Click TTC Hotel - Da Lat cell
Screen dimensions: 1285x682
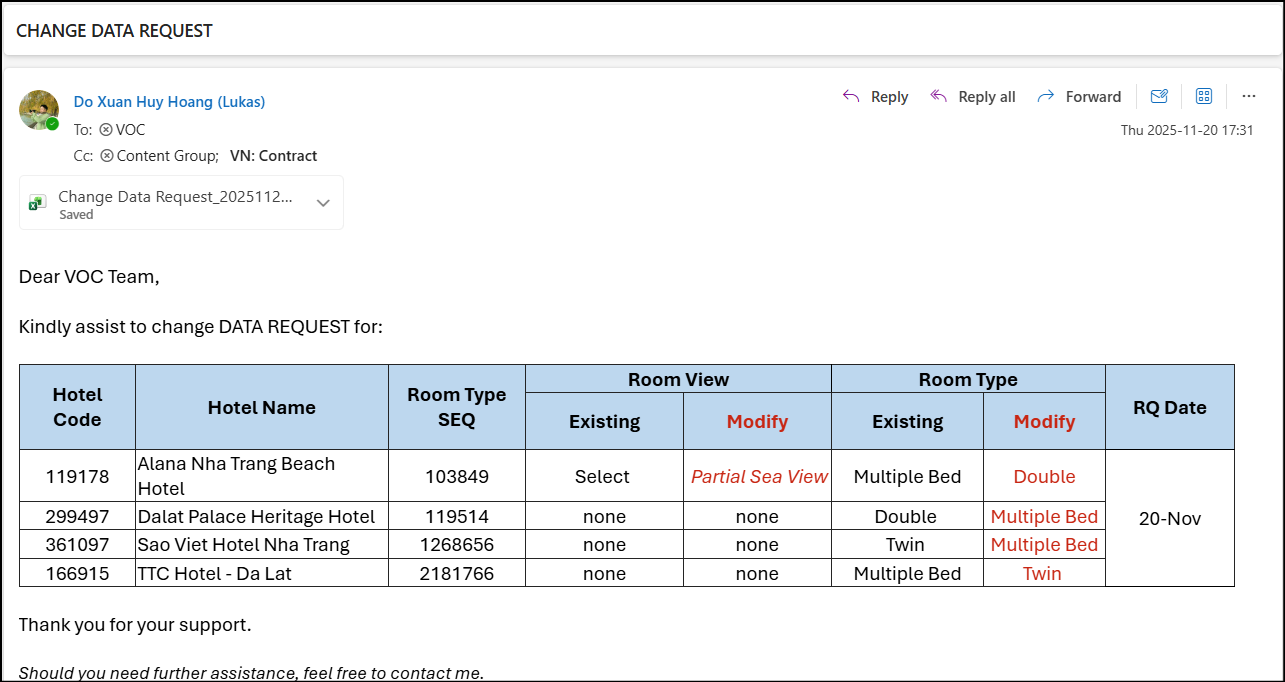[262, 573]
